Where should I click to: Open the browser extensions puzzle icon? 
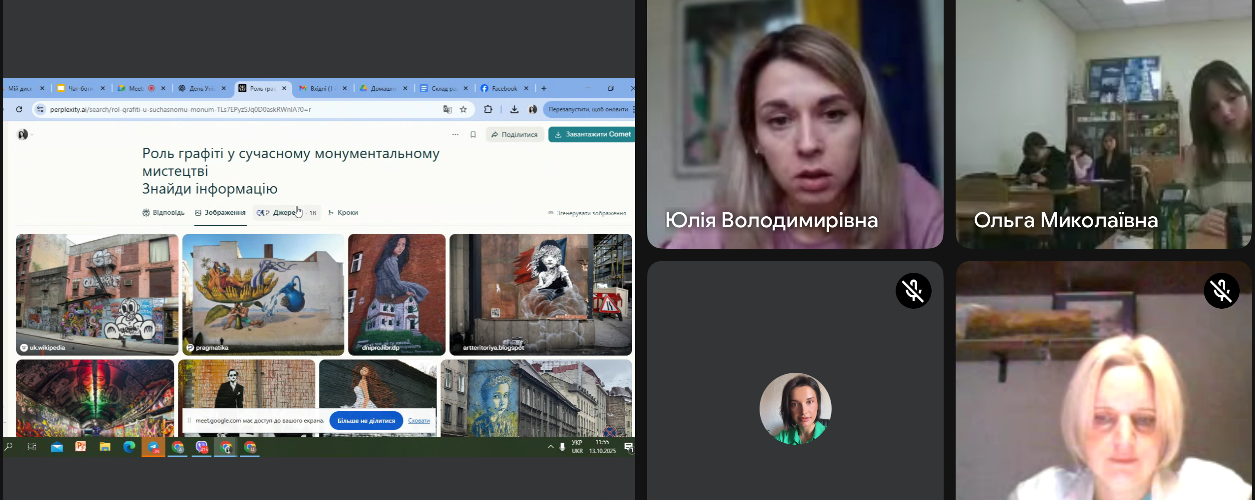point(488,109)
